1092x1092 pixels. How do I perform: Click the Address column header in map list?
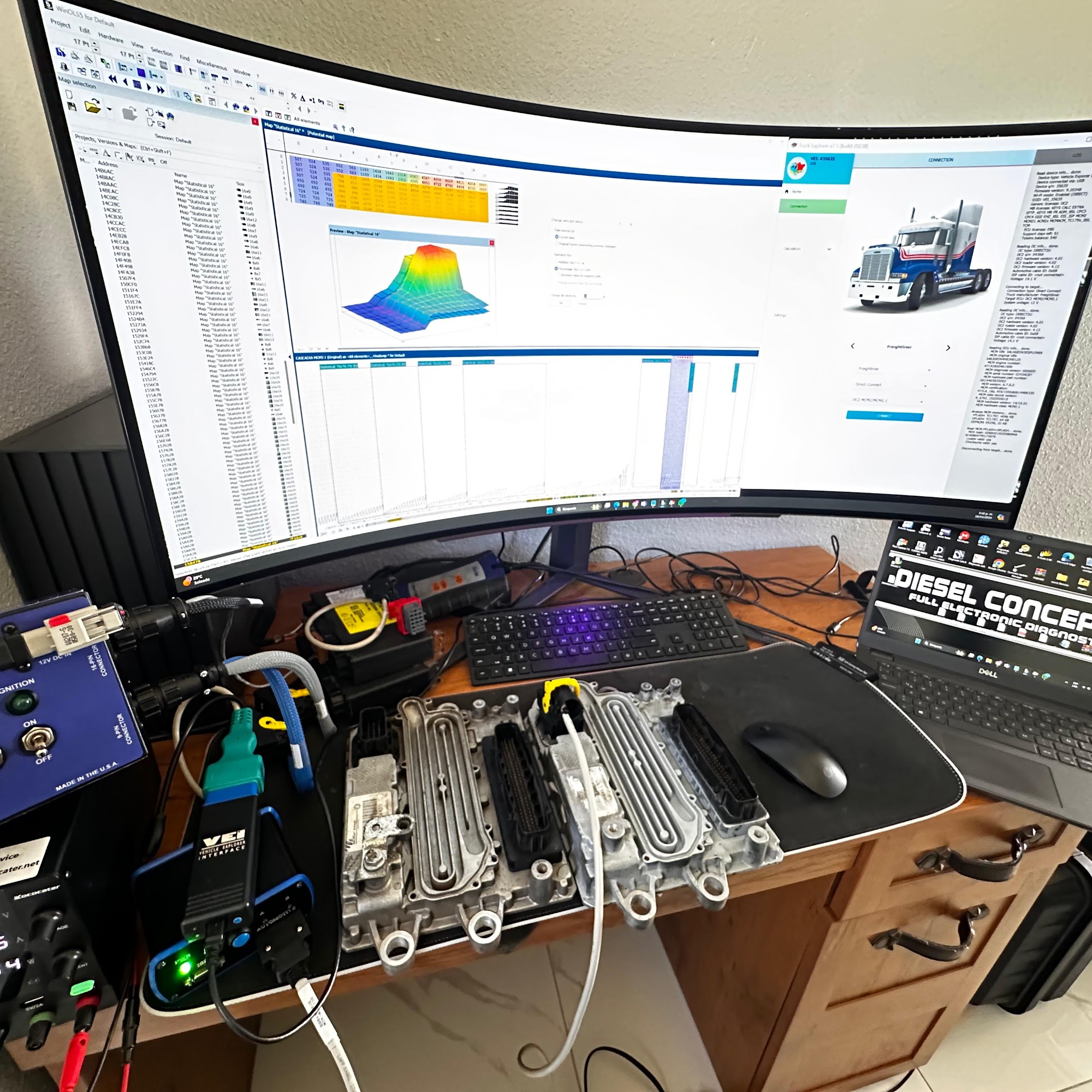pos(108,164)
